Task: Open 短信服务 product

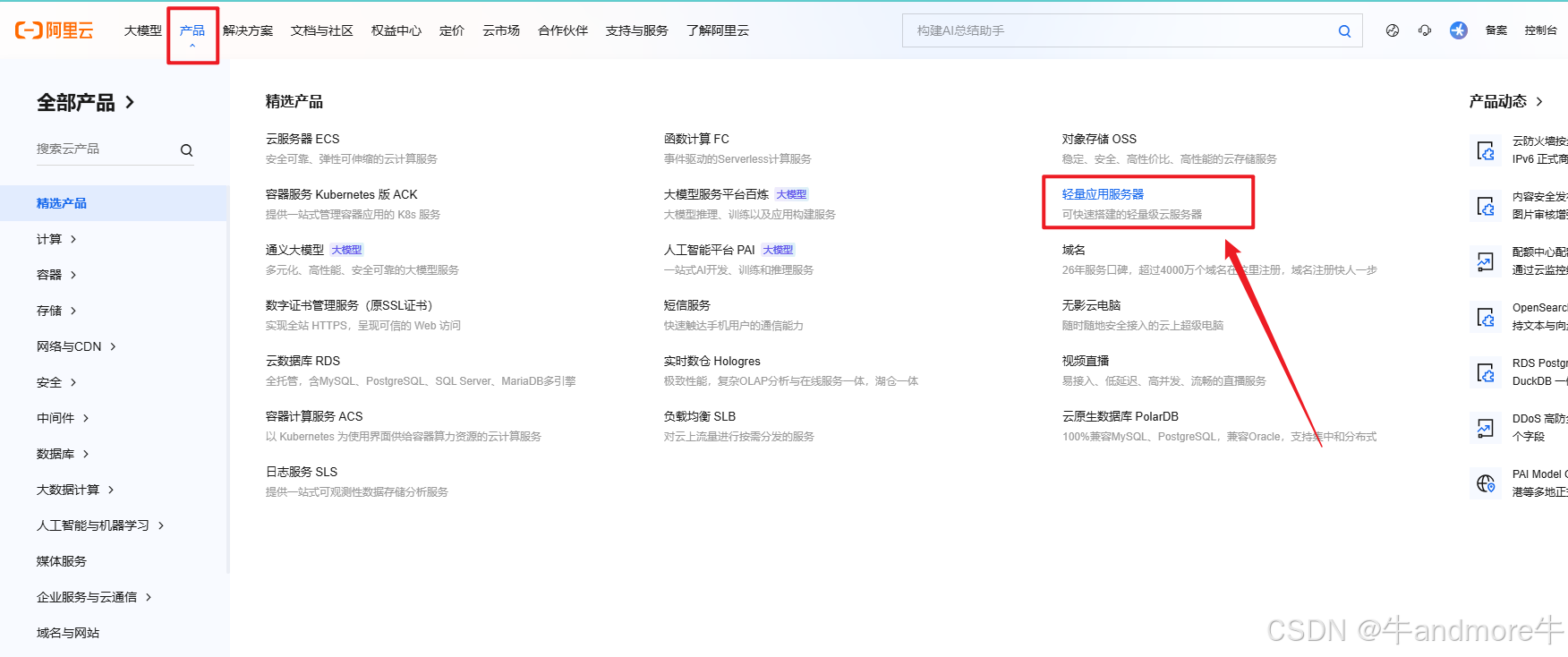Action: (x=687, y=305)
